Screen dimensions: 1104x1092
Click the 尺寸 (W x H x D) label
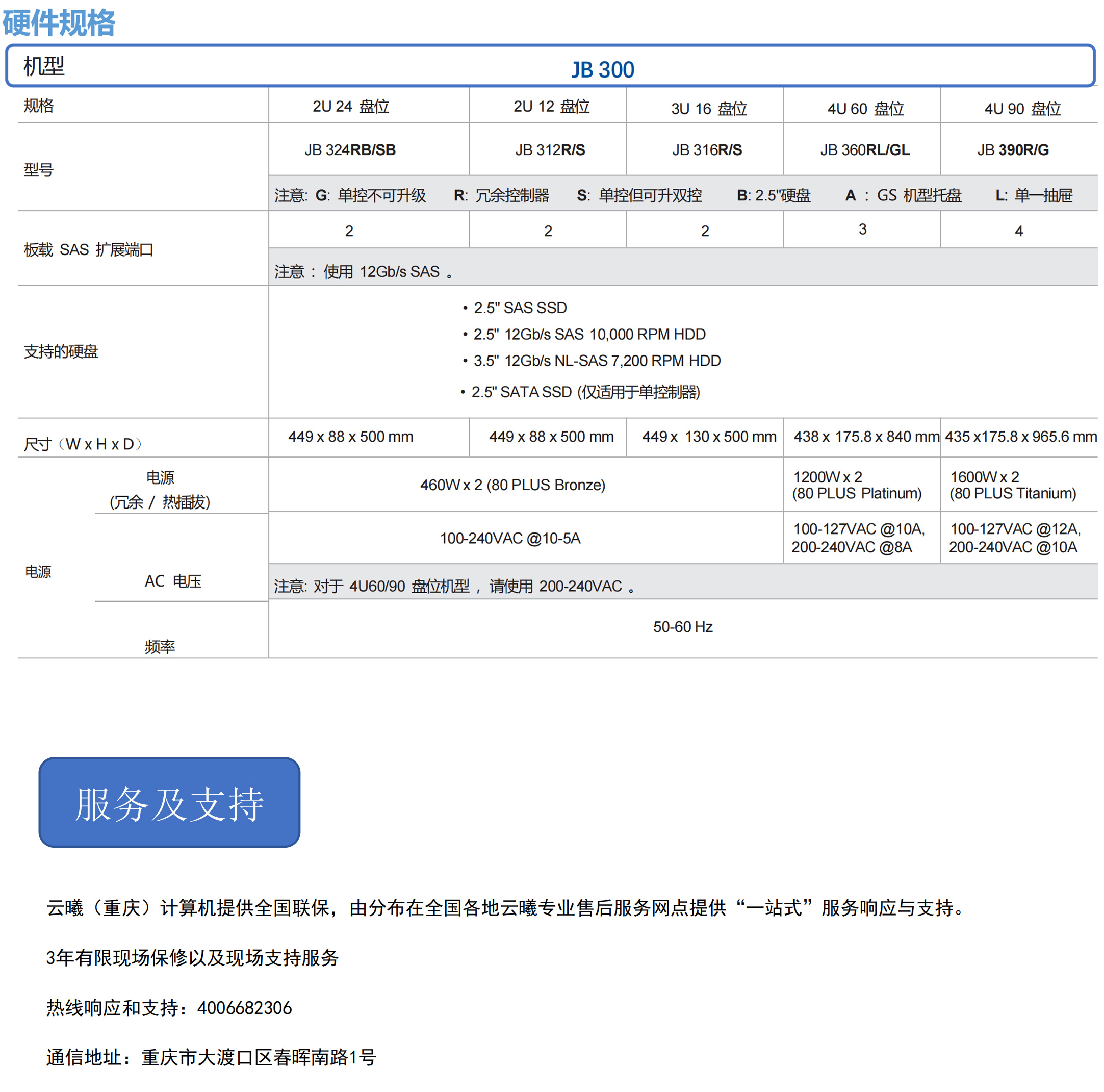[x=83, y=444]
